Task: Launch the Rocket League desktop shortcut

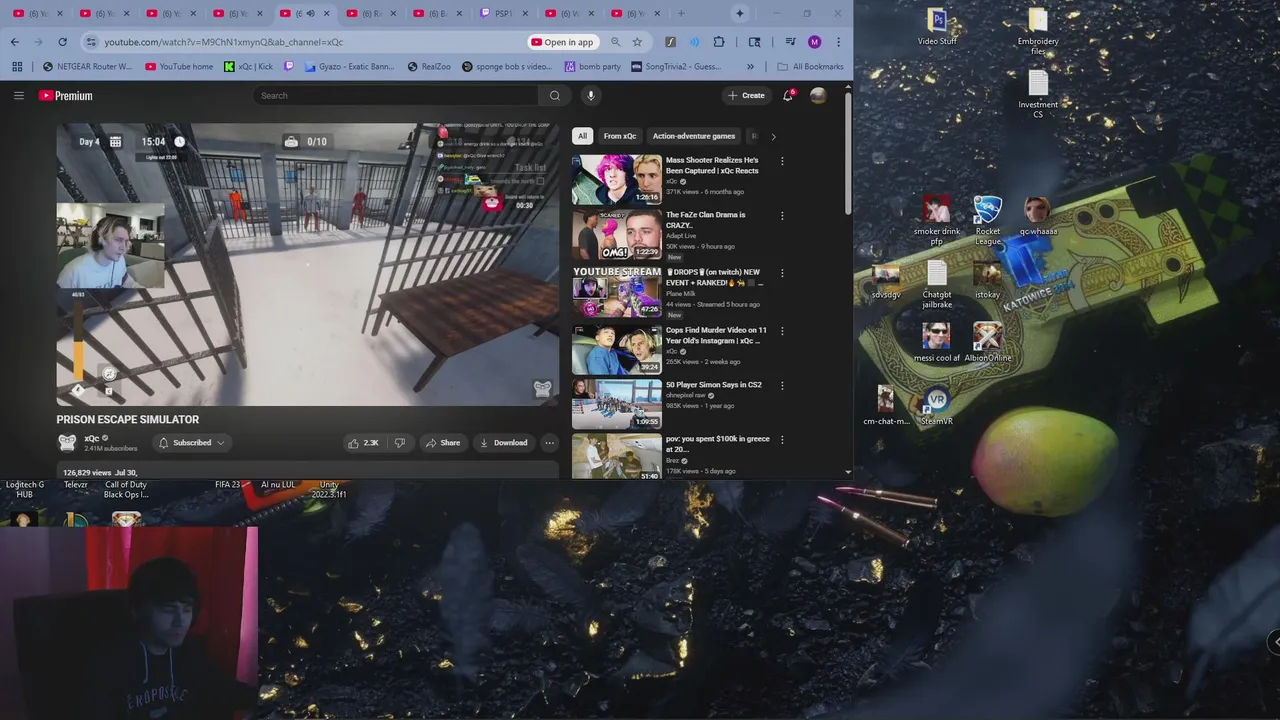Action: (x=988, y=221)
